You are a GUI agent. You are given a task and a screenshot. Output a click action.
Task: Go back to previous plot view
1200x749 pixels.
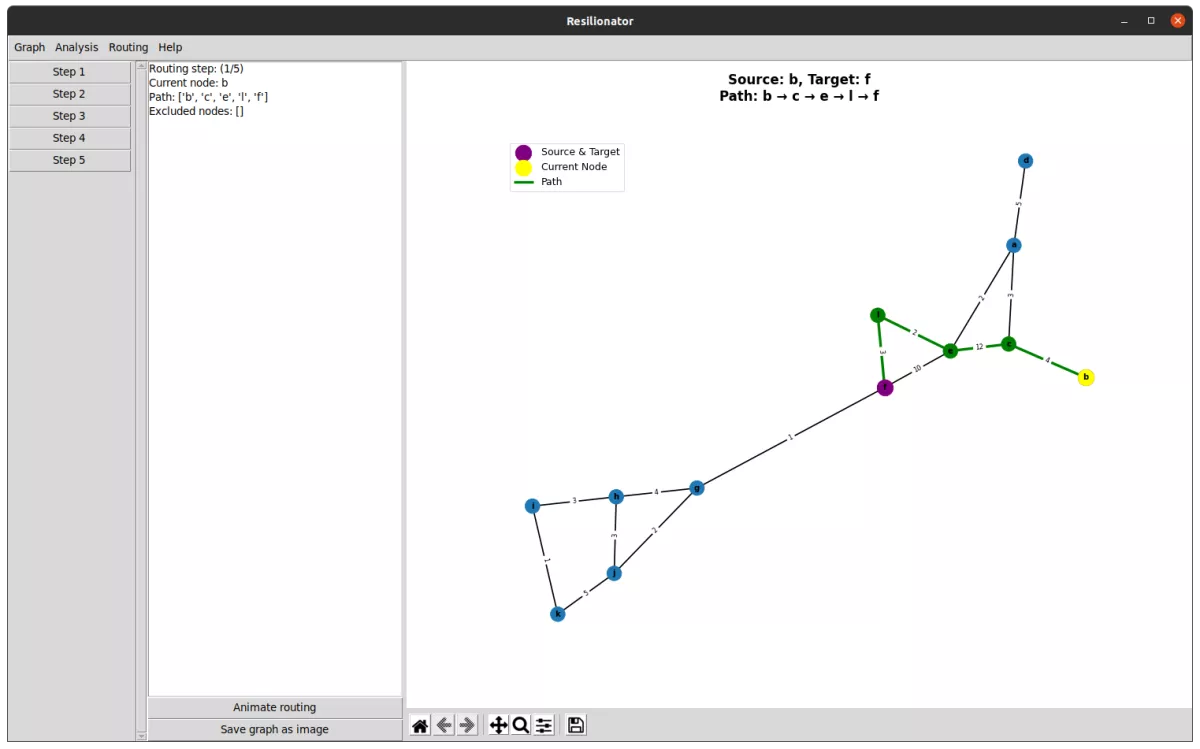click(444, 725)
